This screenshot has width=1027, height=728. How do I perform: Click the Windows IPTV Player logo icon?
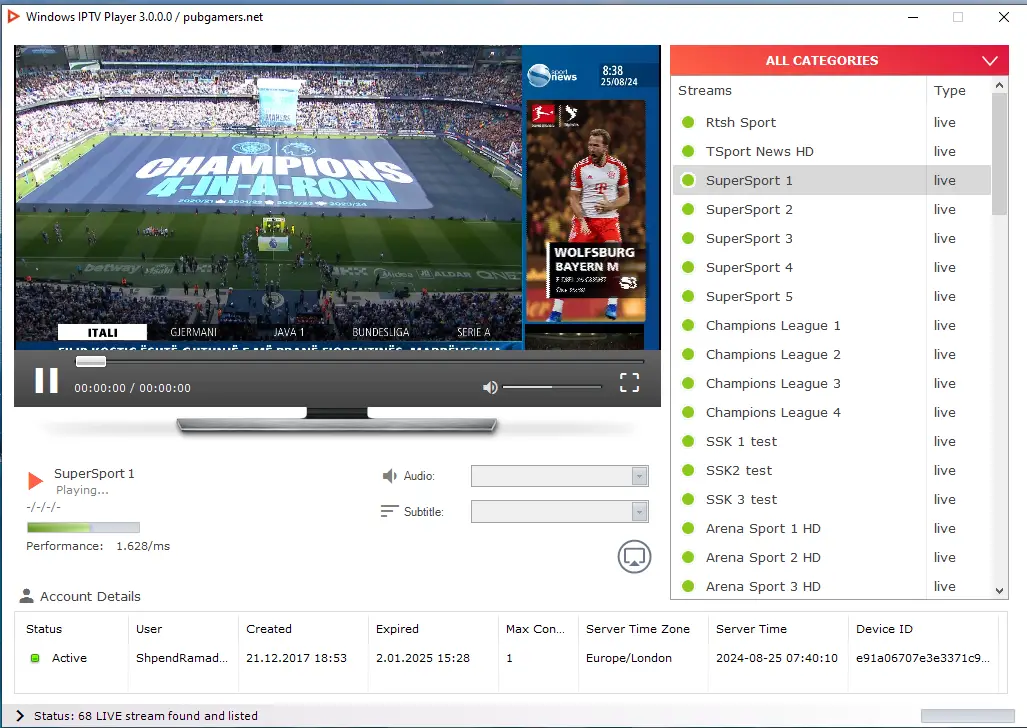point(13,16)
